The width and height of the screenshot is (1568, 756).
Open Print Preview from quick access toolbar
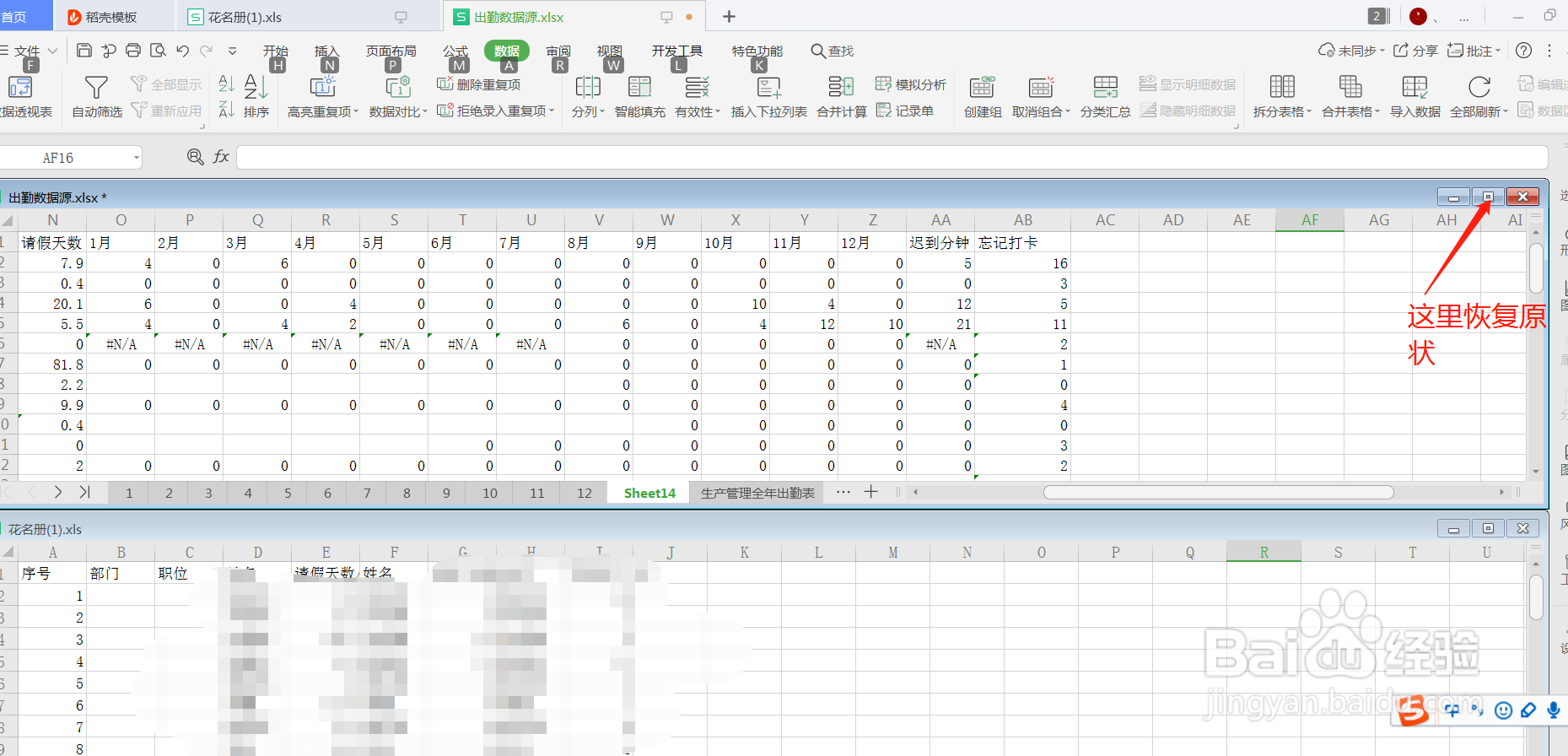158,51
